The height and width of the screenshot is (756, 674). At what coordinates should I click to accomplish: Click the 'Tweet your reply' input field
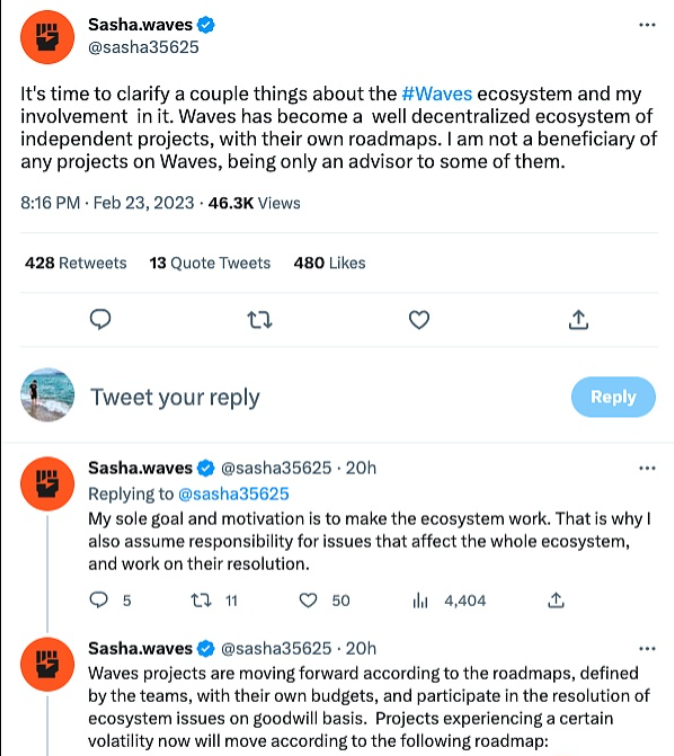[x=175, y=397]
